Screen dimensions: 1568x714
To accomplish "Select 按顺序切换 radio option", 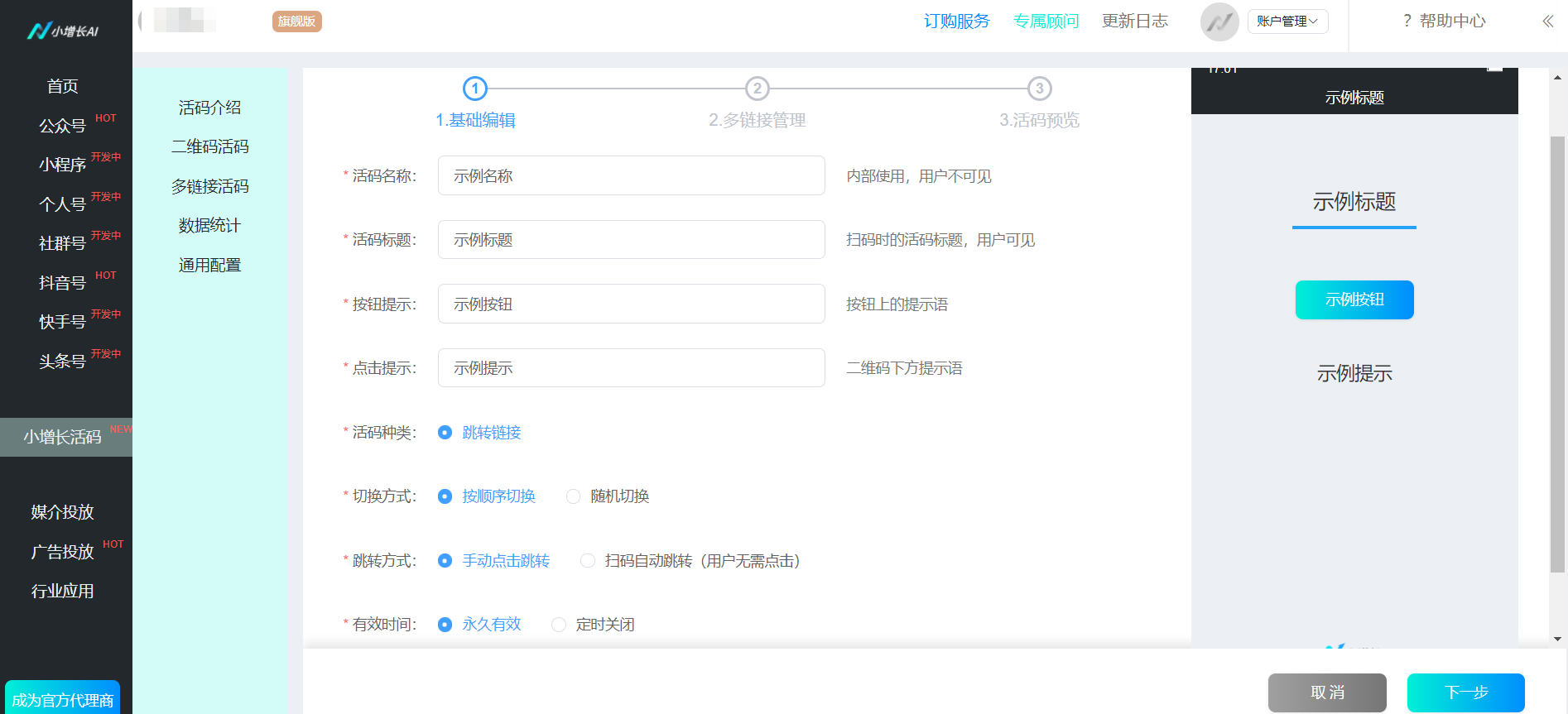I will tap(445, 496).
